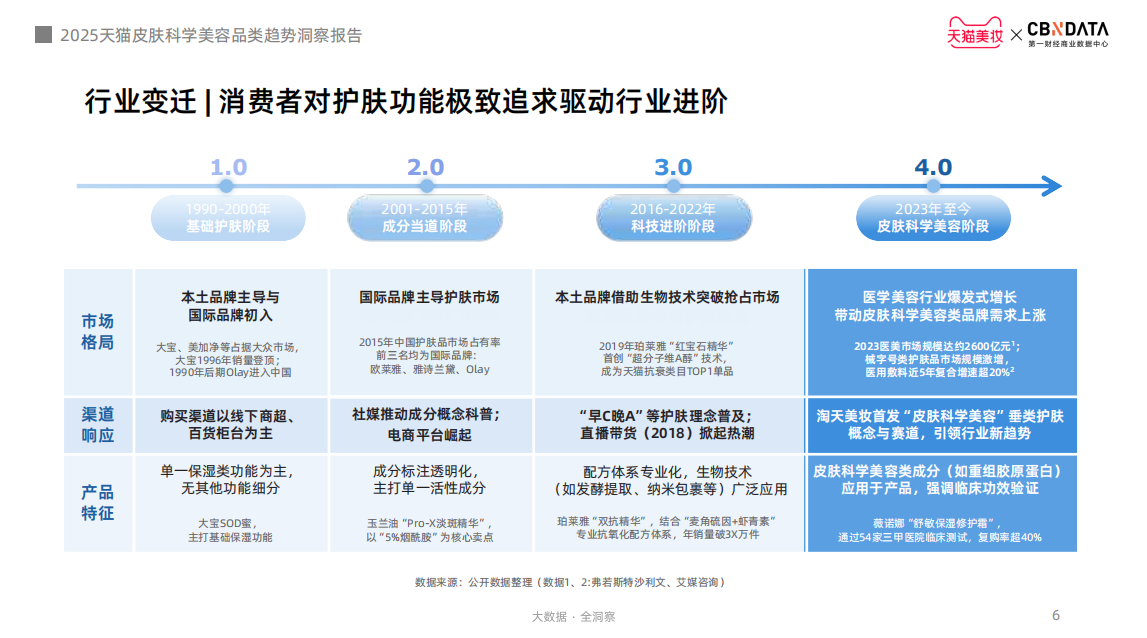Select the 渠道响应 row header
This screenshot has width=1147, height=638.
pyautogui.click(x=98, y=425)
